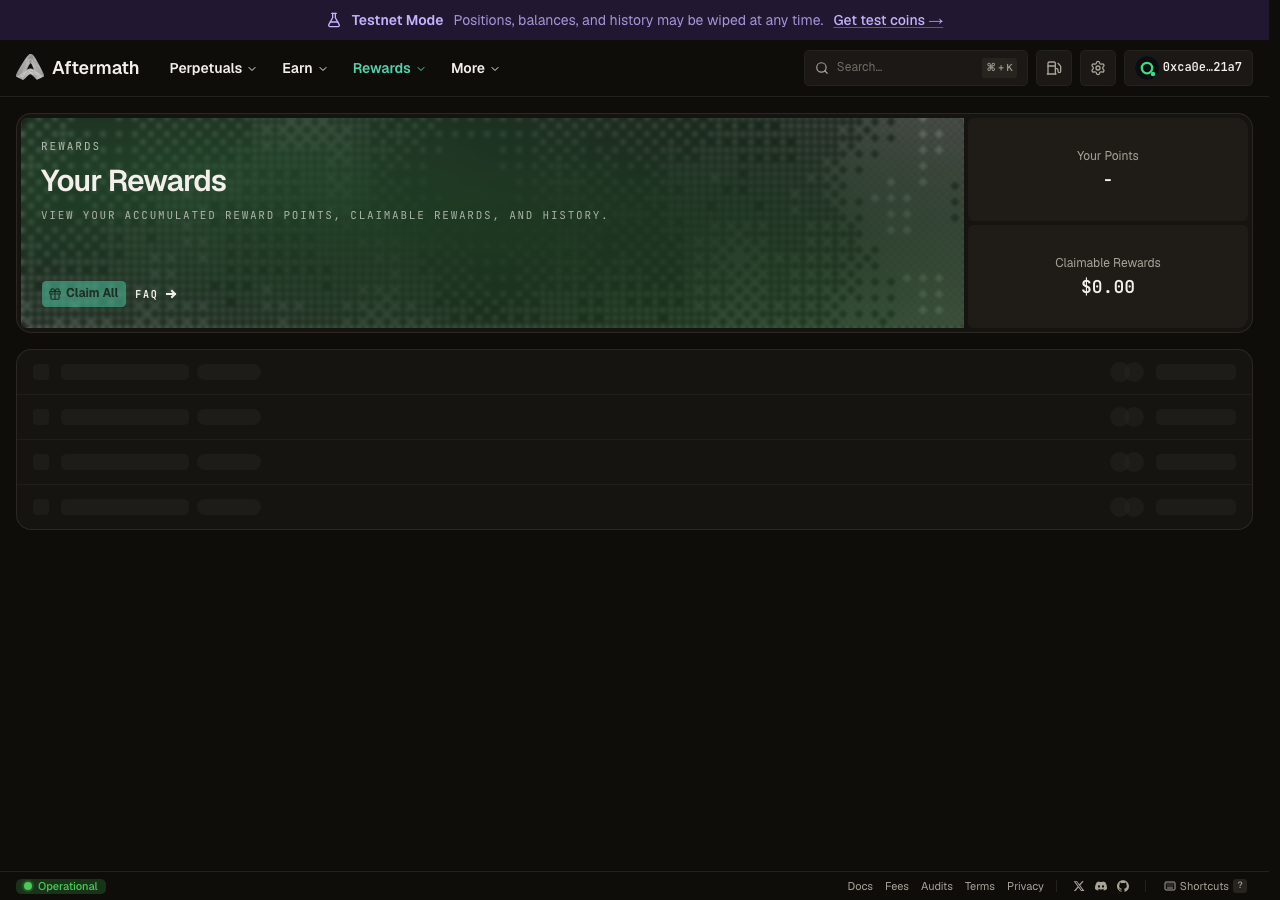1280x900 pixels.
Task: Open the Shortcuts button in footer
Action: pyautogui.click(x=1205, y=886)
